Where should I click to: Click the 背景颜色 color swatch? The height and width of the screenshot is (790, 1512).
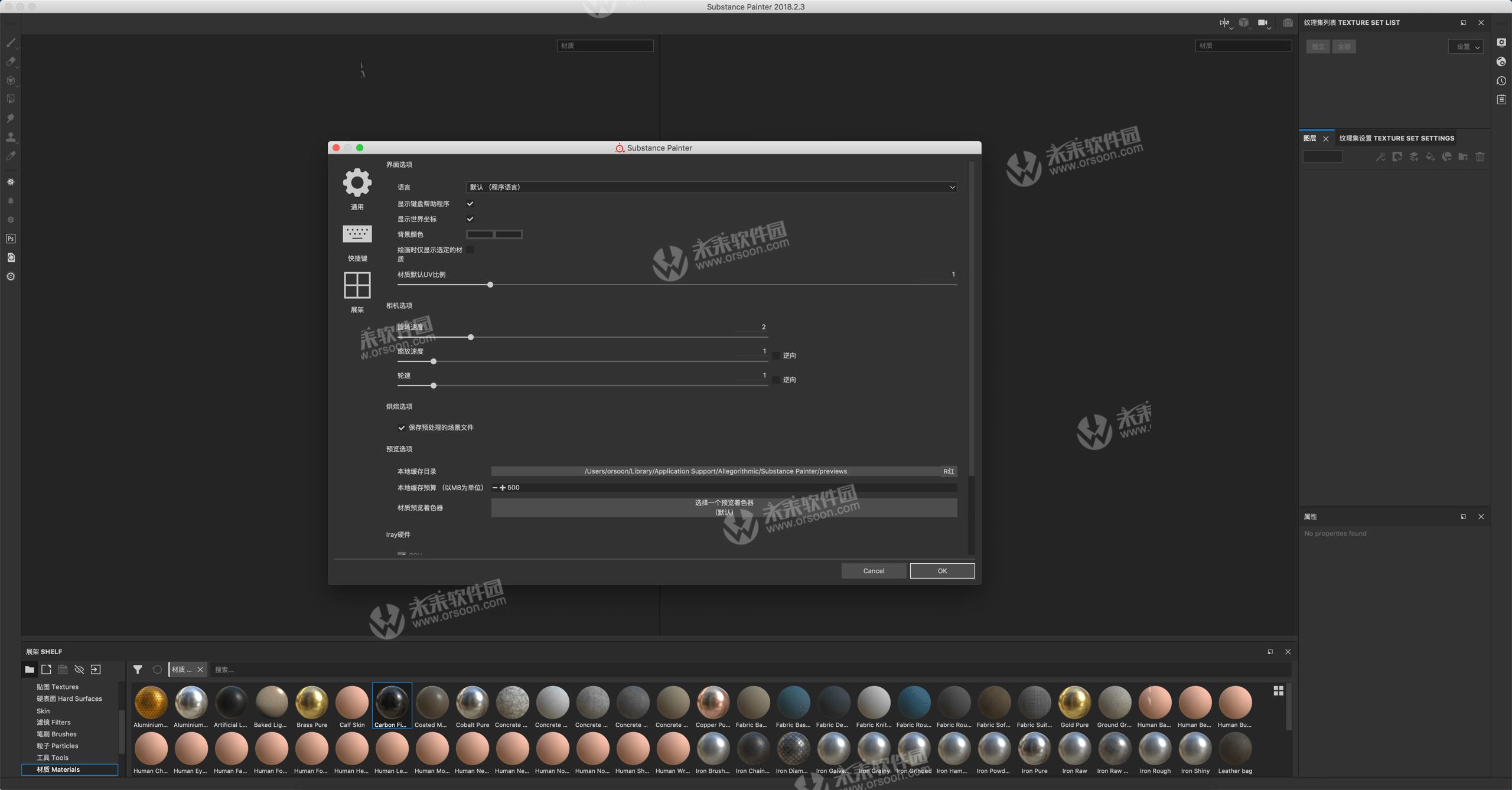coord(494,234)
